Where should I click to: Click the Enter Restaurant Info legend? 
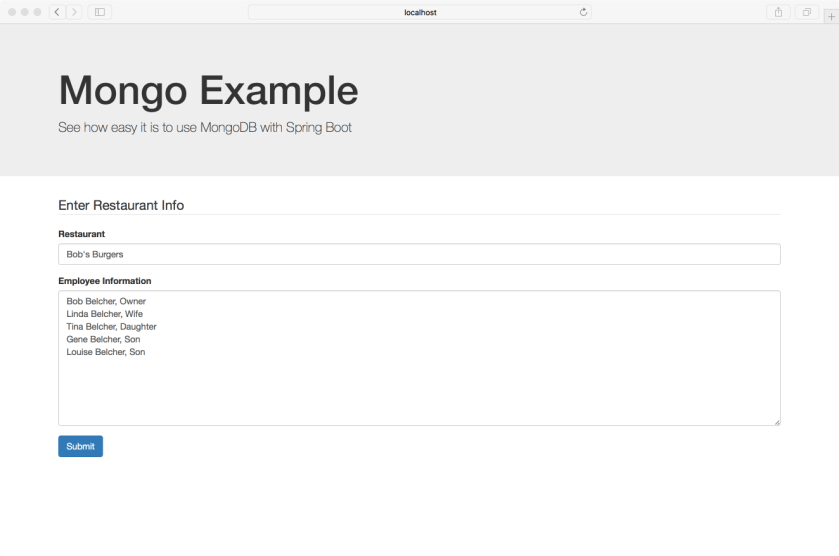[x=121, y=205]
